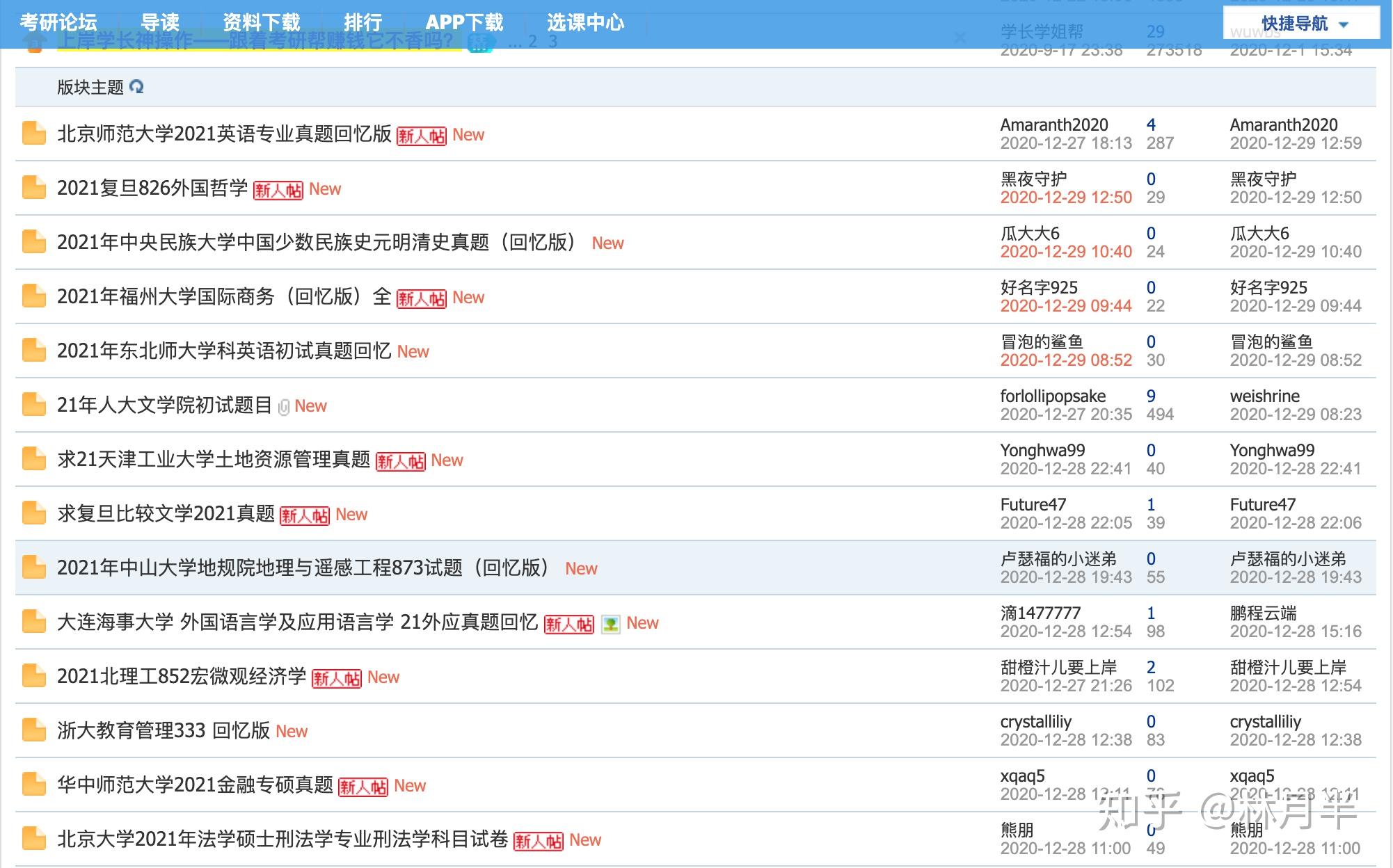Click the 新人帖 icon on 2021北理工852宏微观经济学 post

pyautogui.click(x=354, y=677)
